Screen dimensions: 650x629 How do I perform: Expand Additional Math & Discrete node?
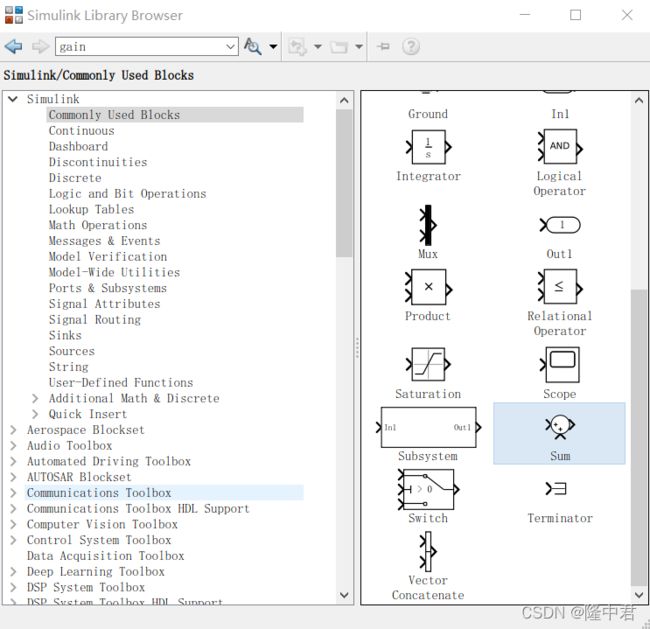point(35,398)
